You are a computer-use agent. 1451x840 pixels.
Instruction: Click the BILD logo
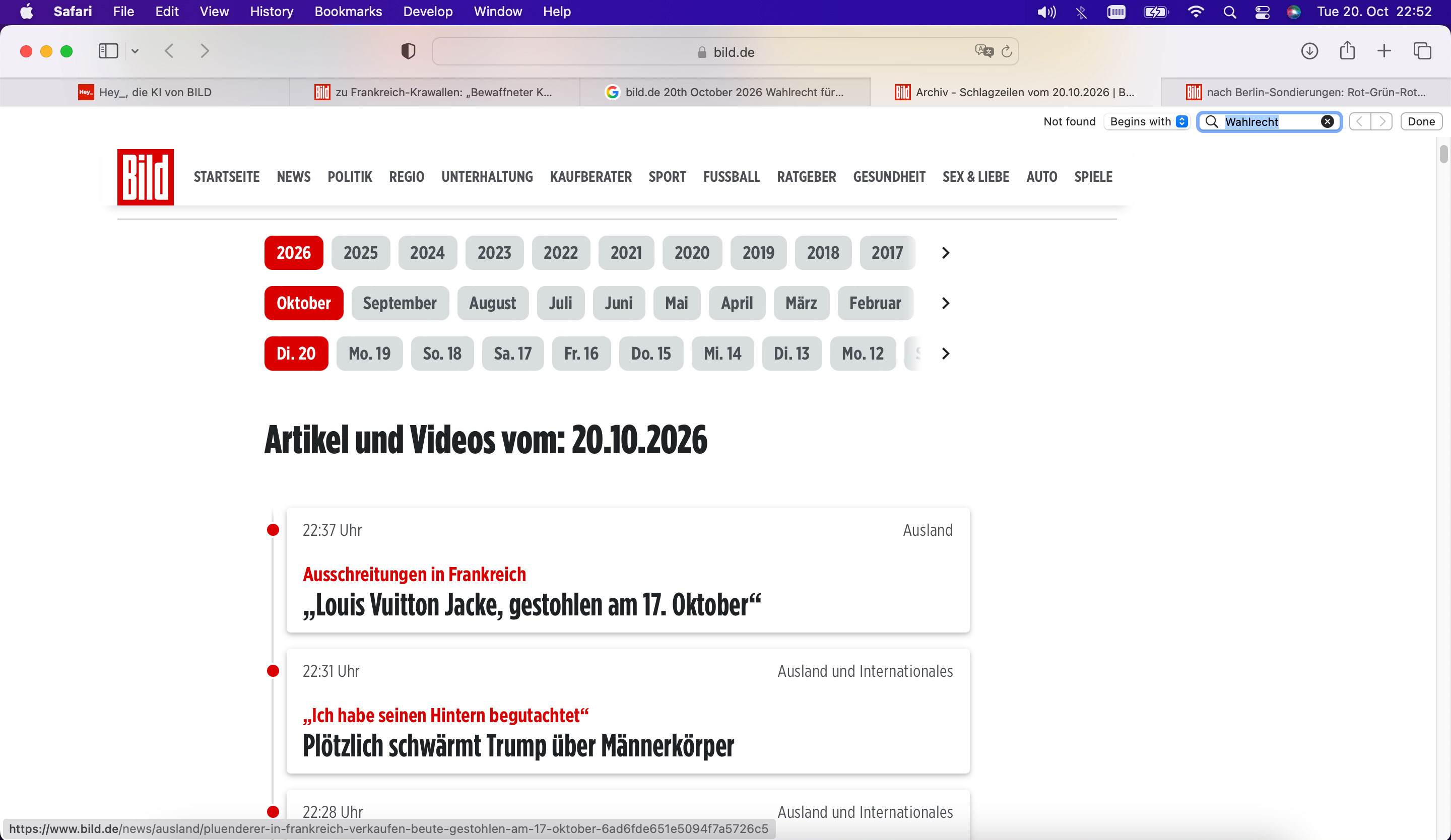point(146,177)
